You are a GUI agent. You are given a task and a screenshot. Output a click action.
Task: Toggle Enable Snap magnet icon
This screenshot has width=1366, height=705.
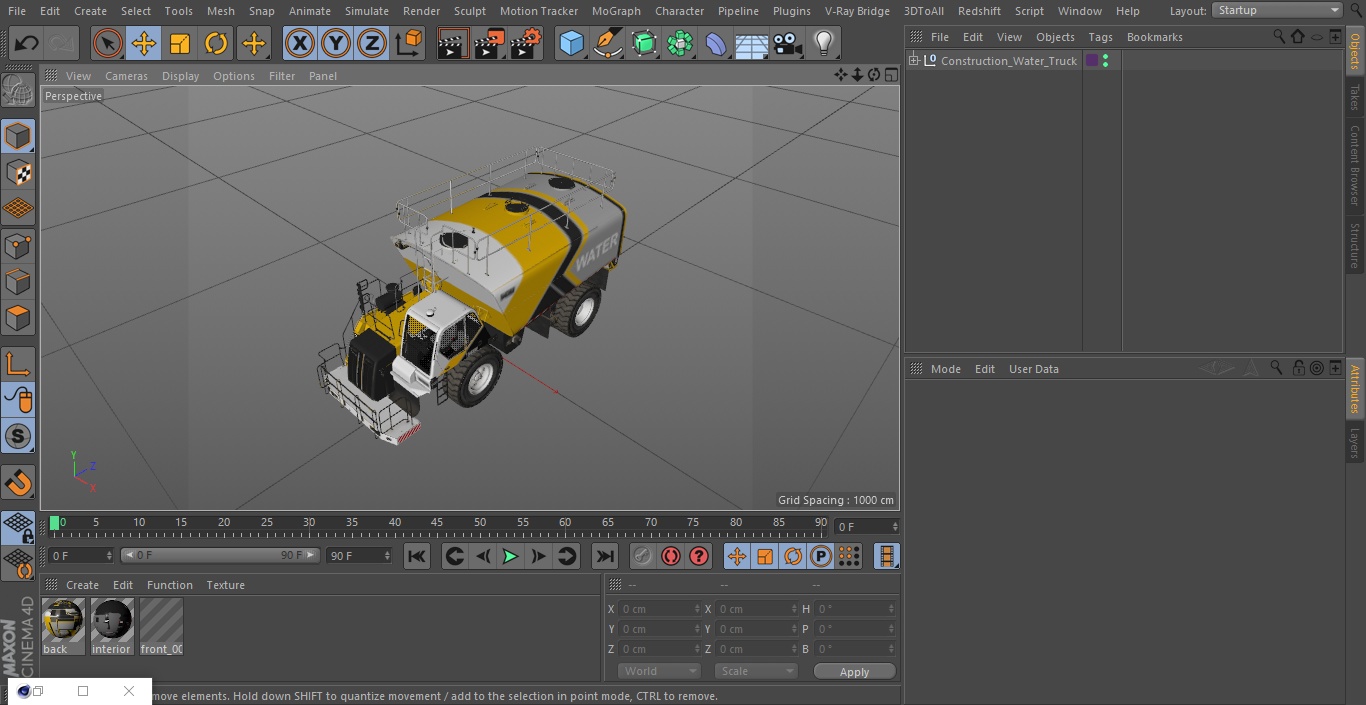[x=18, y=483]
